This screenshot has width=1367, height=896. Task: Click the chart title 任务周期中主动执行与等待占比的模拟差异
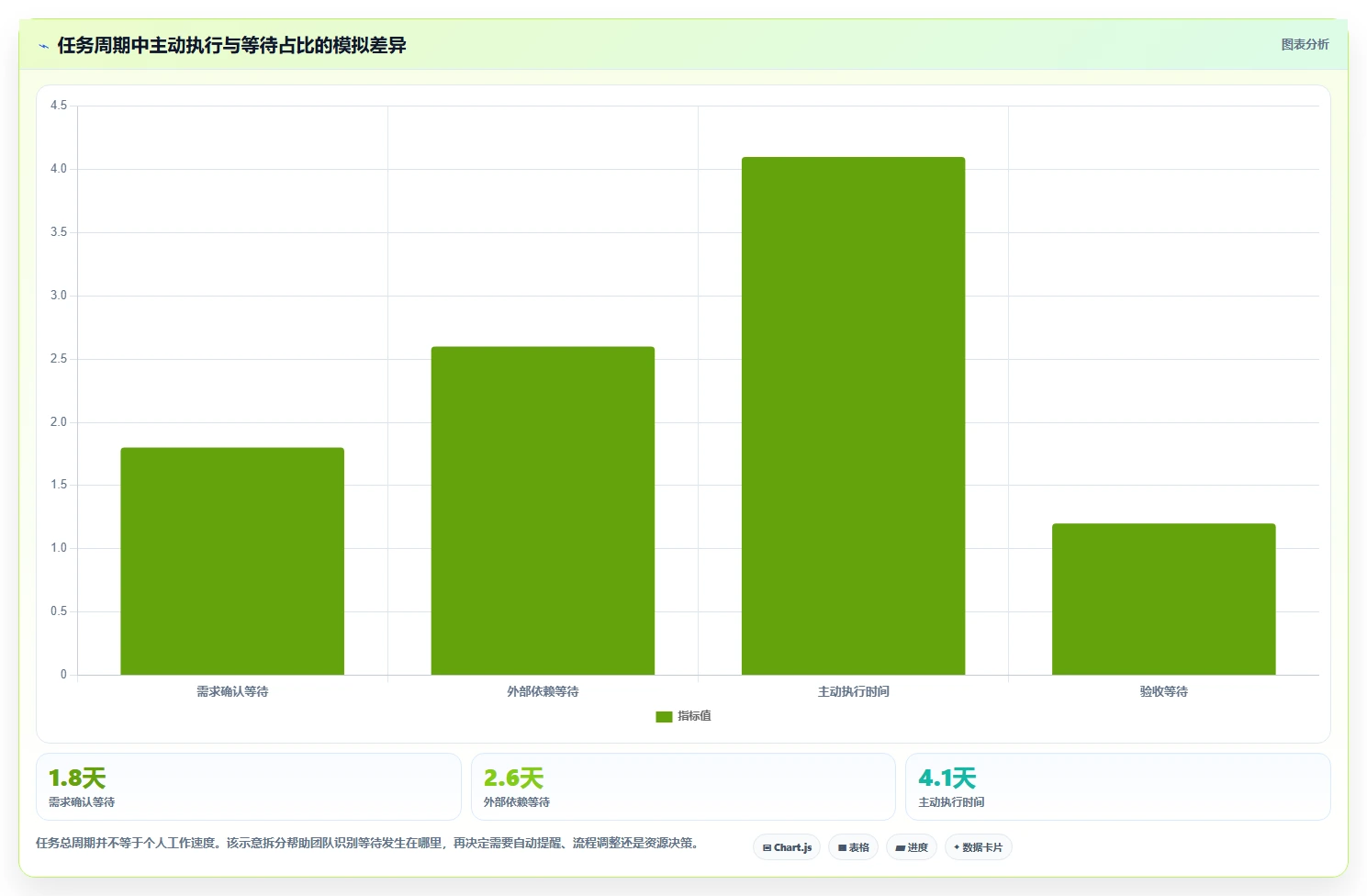231,45
